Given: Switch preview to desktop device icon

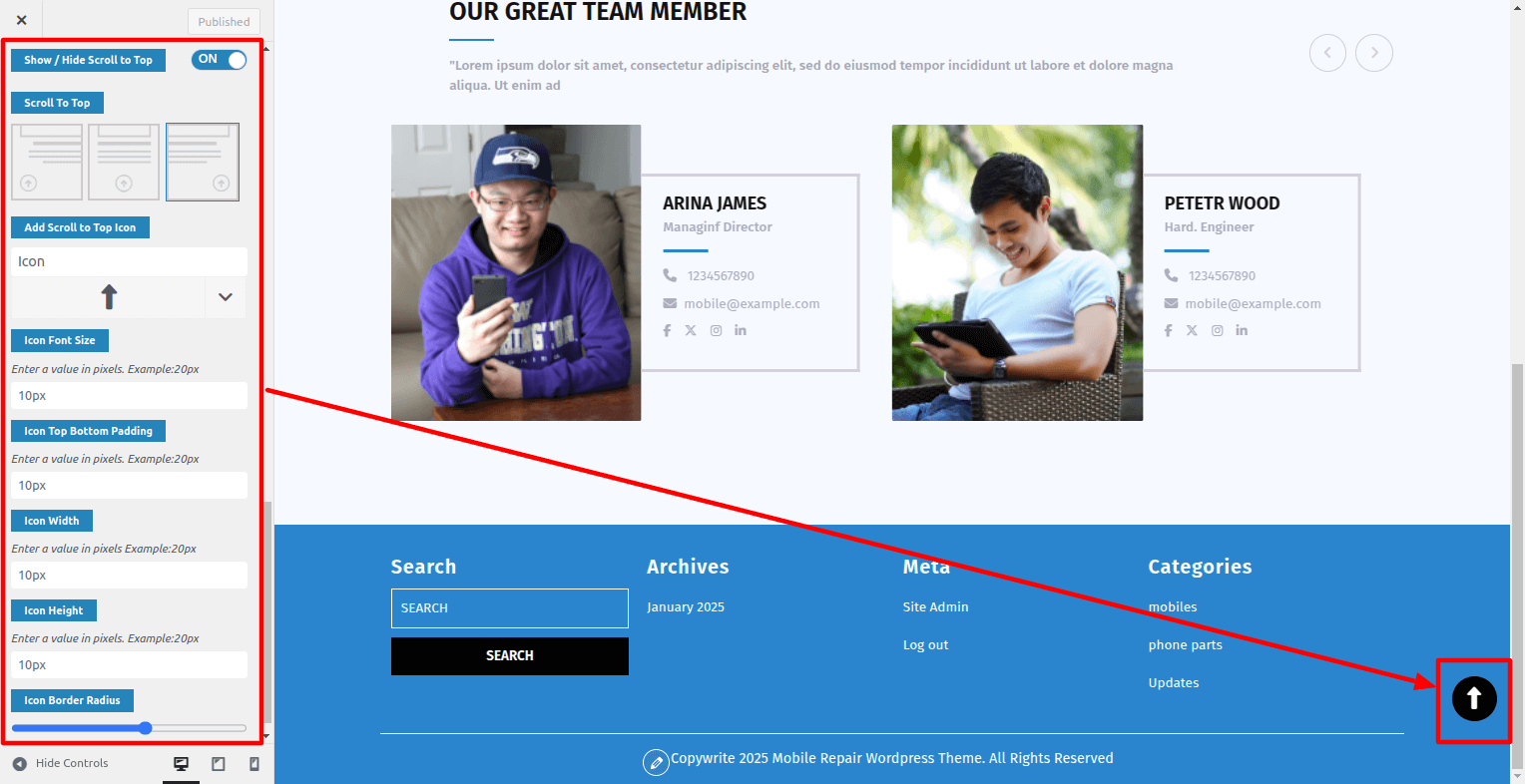Looking at the screenshot, I should point(182,764).
